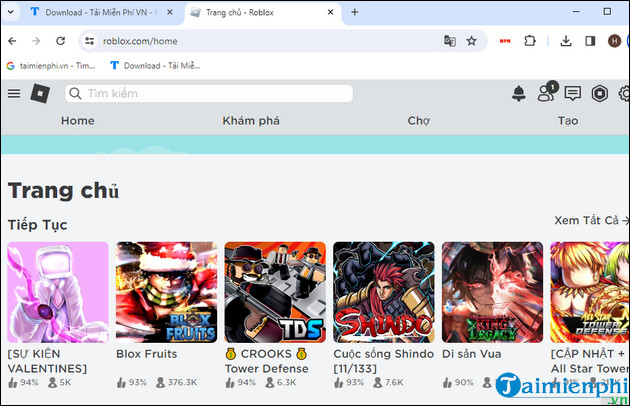Image resolution: width=630 pixels, height=406 pixels.
Task: Open the Chrome profile avatar
Action: coord(614,41)
